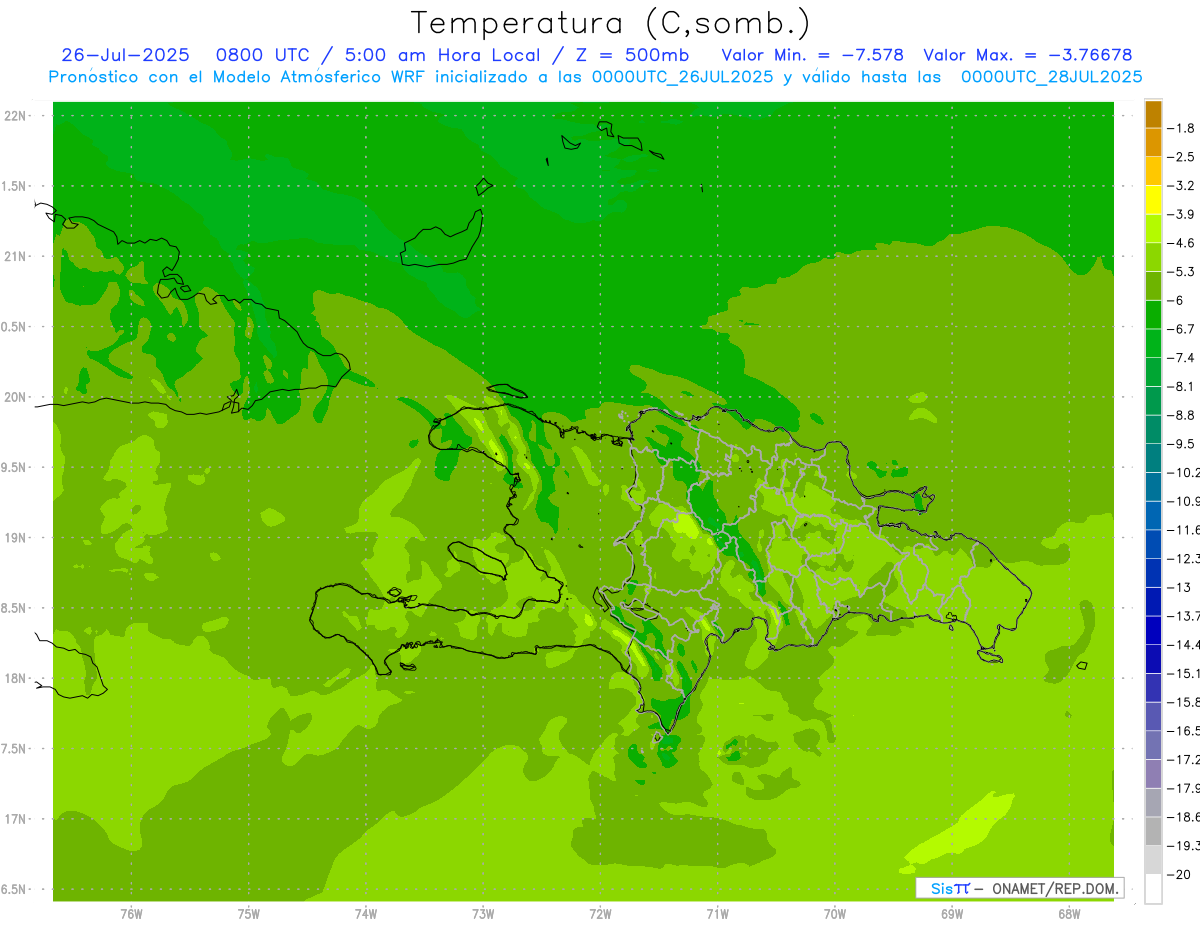
Task: Click the '-5.3' colorbar value
Action: 1182,272
